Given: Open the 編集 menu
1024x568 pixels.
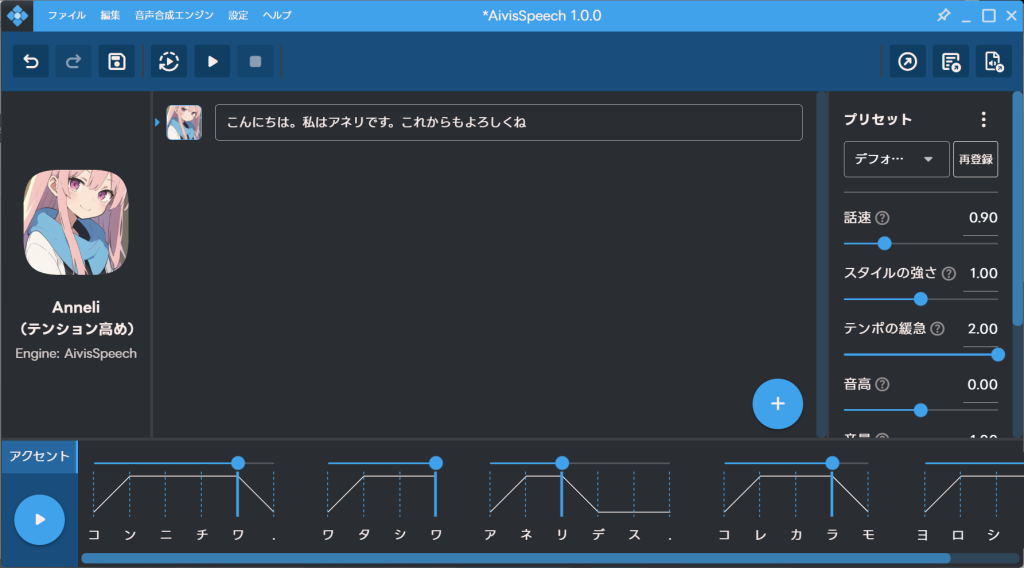Looking at the screenshot, I should pos(110,15).
